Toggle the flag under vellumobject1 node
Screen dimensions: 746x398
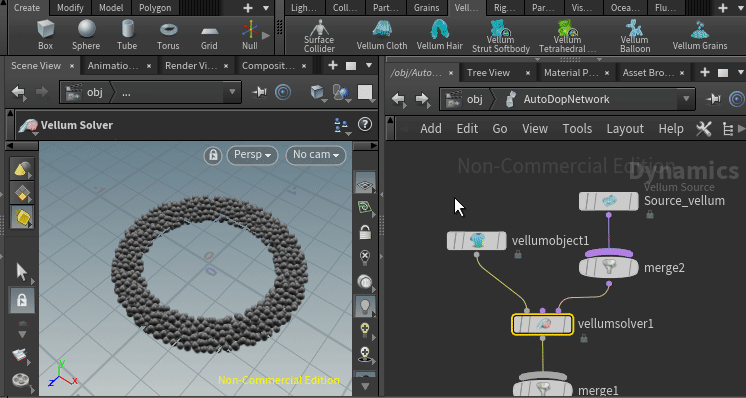pos(518,255)
